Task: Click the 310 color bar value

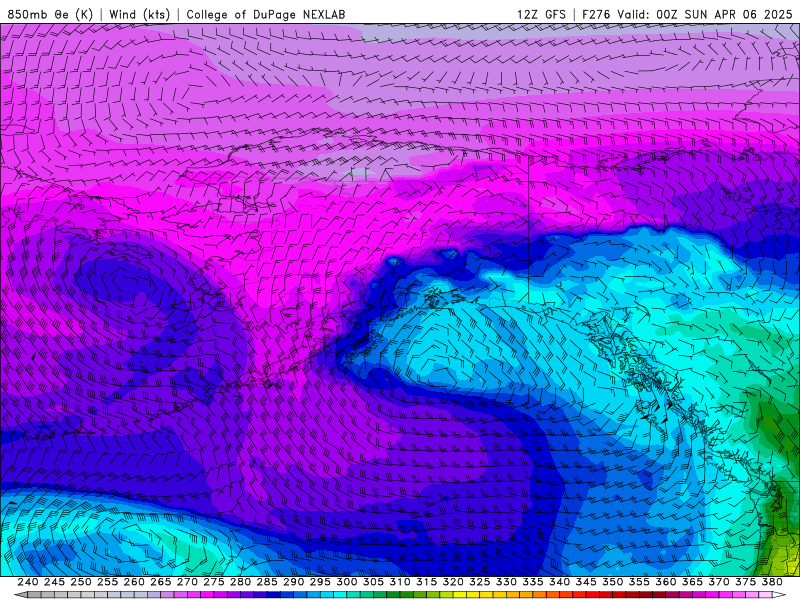Action: click(399, 582)
